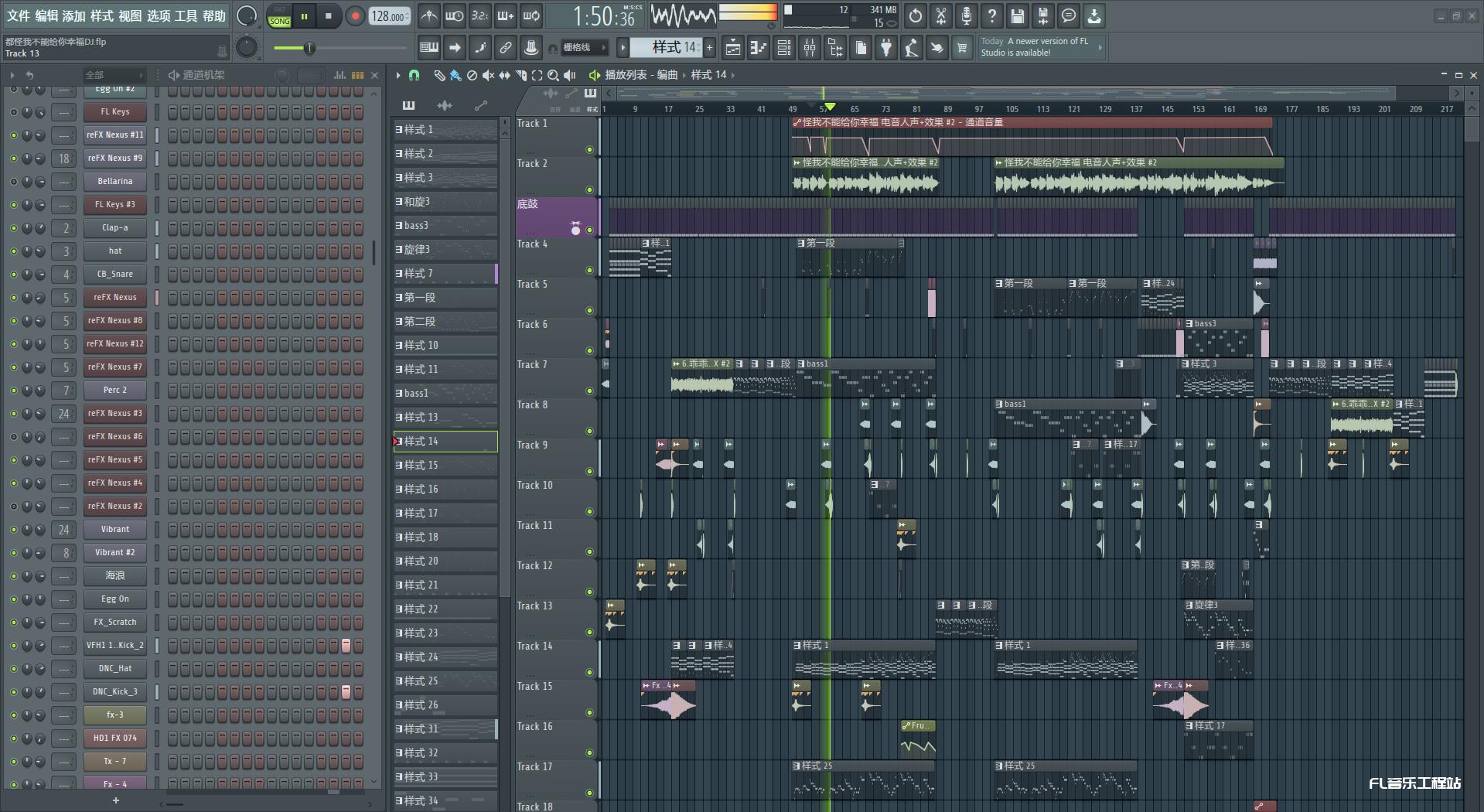
Task: Open the mixer toolbar icon
Action: coord(810,48)
